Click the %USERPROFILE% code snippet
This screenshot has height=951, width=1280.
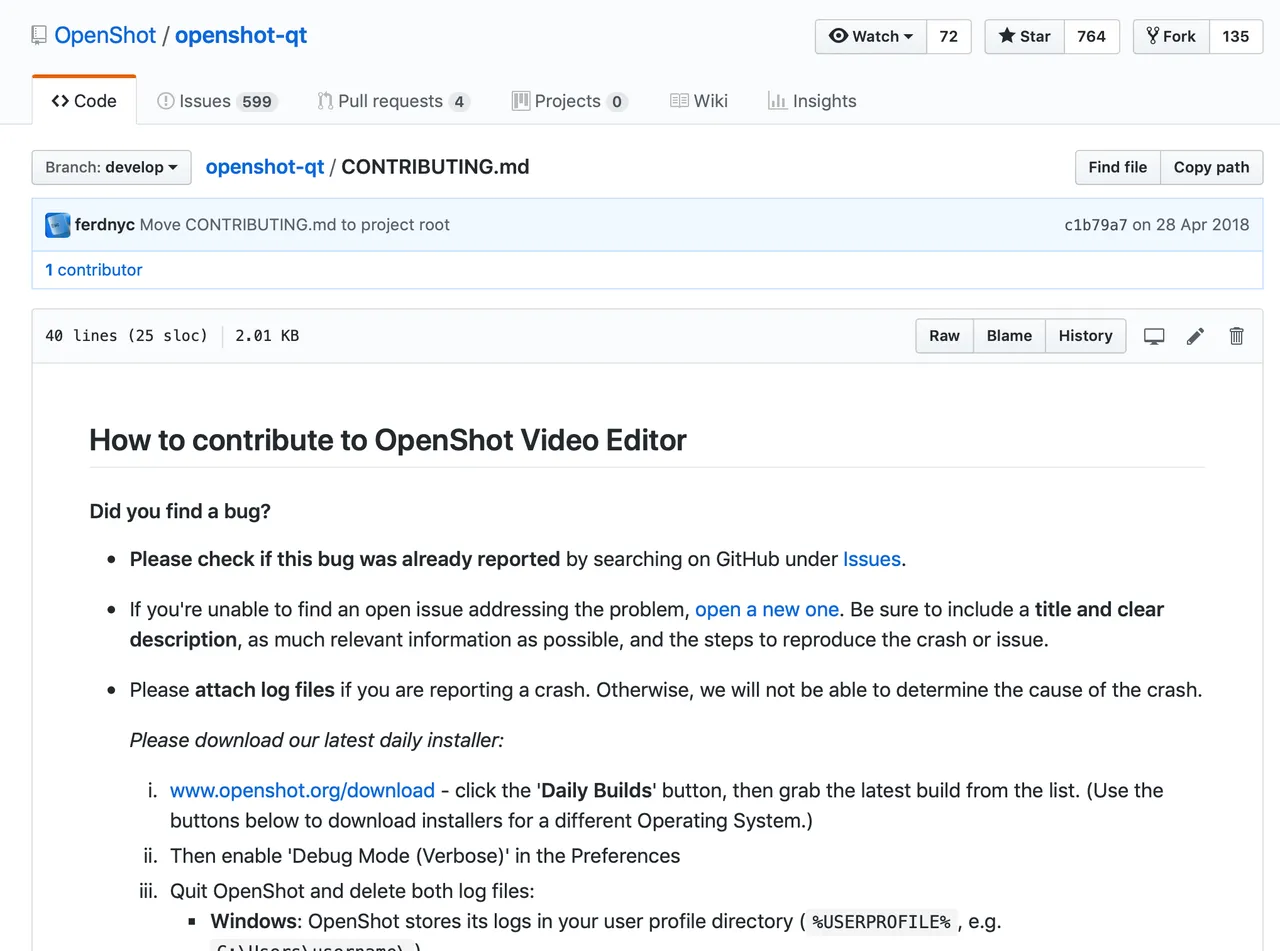[x=881, y=922]
